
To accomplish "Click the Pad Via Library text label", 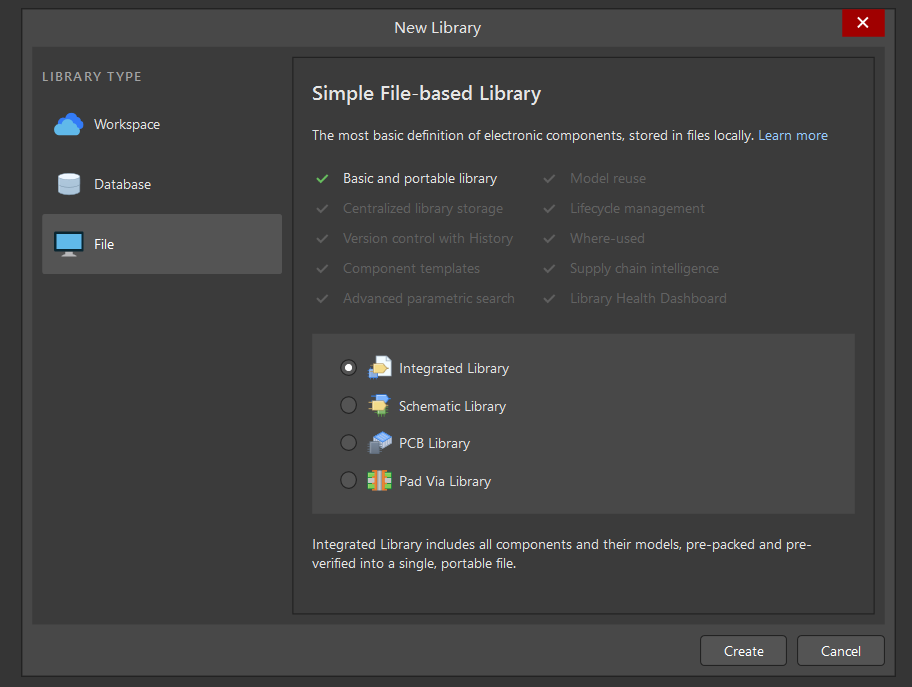I will (x=445, y=481).
